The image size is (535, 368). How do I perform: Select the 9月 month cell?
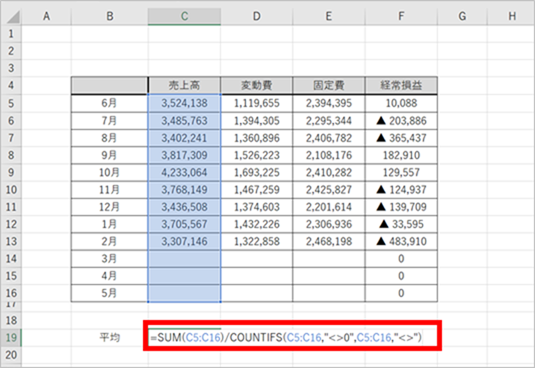(x=110, y=155)
